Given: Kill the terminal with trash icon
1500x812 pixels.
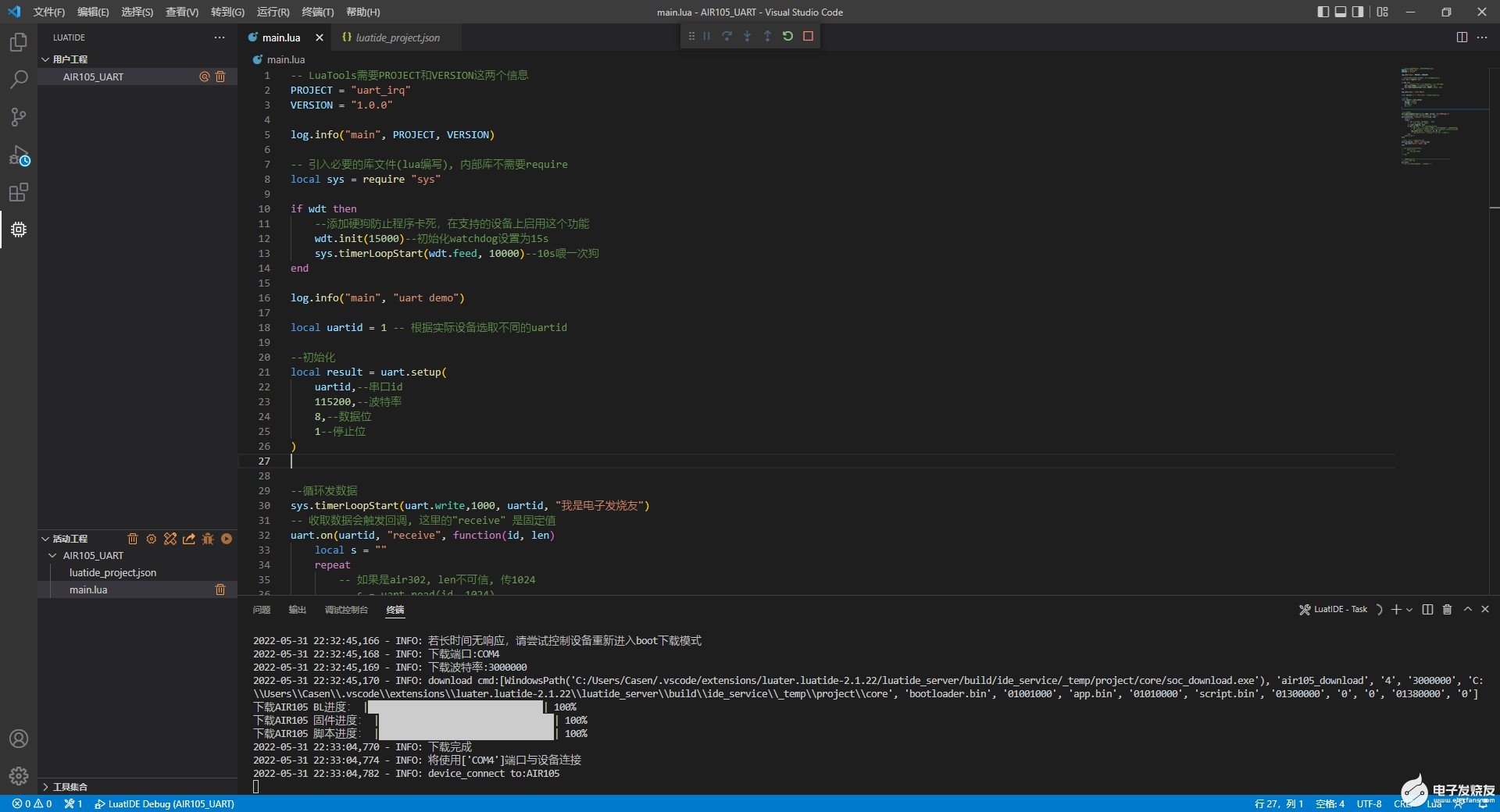Looking at the screenshot, I should [x=1447, y=609].
